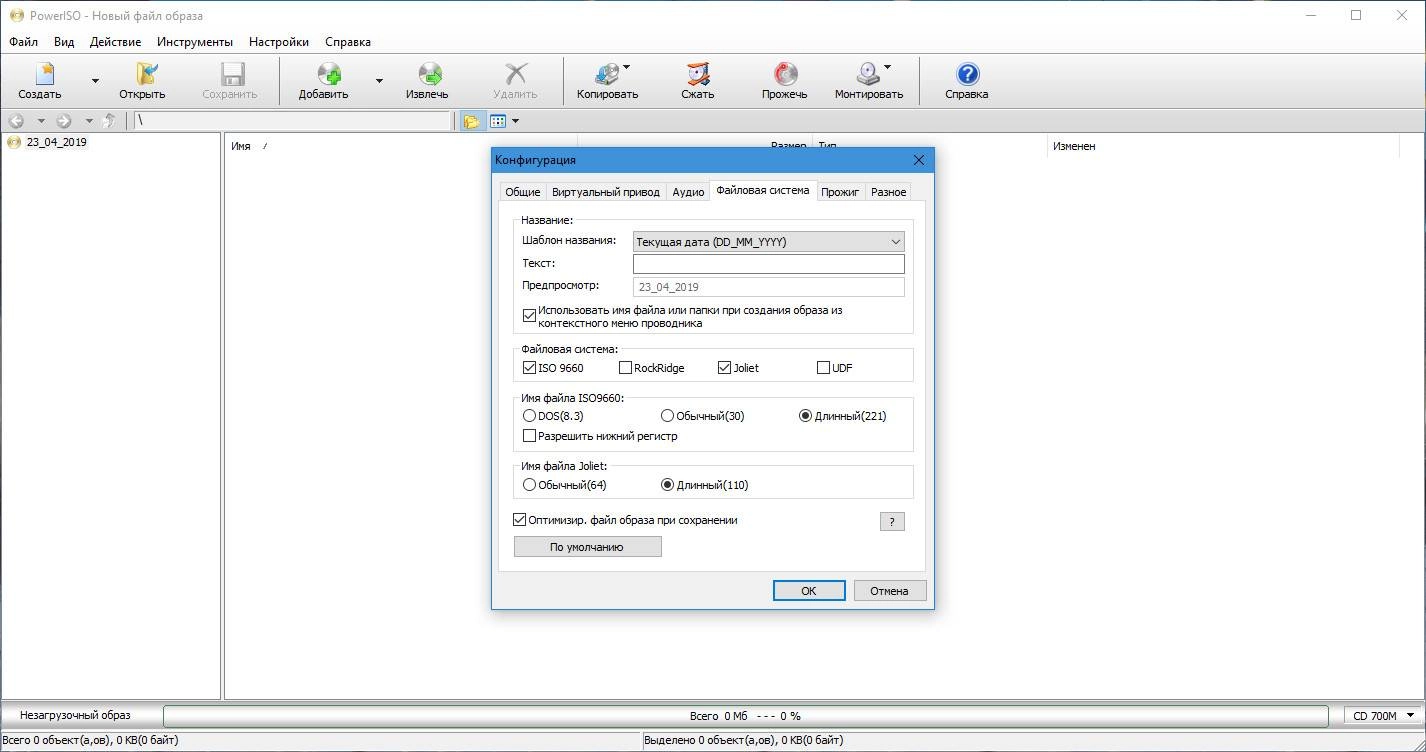Click the Открыть toolbar icon
The image size is (1426, 752).
(147, 74)
